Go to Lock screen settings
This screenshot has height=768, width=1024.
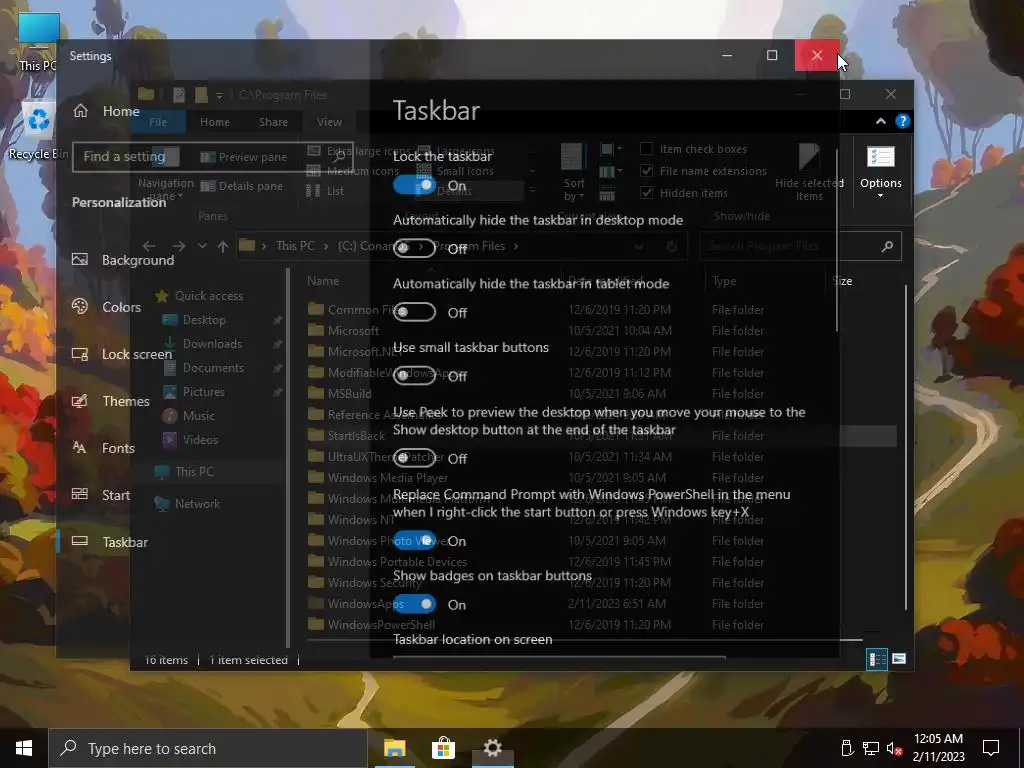tap(121, 354)
